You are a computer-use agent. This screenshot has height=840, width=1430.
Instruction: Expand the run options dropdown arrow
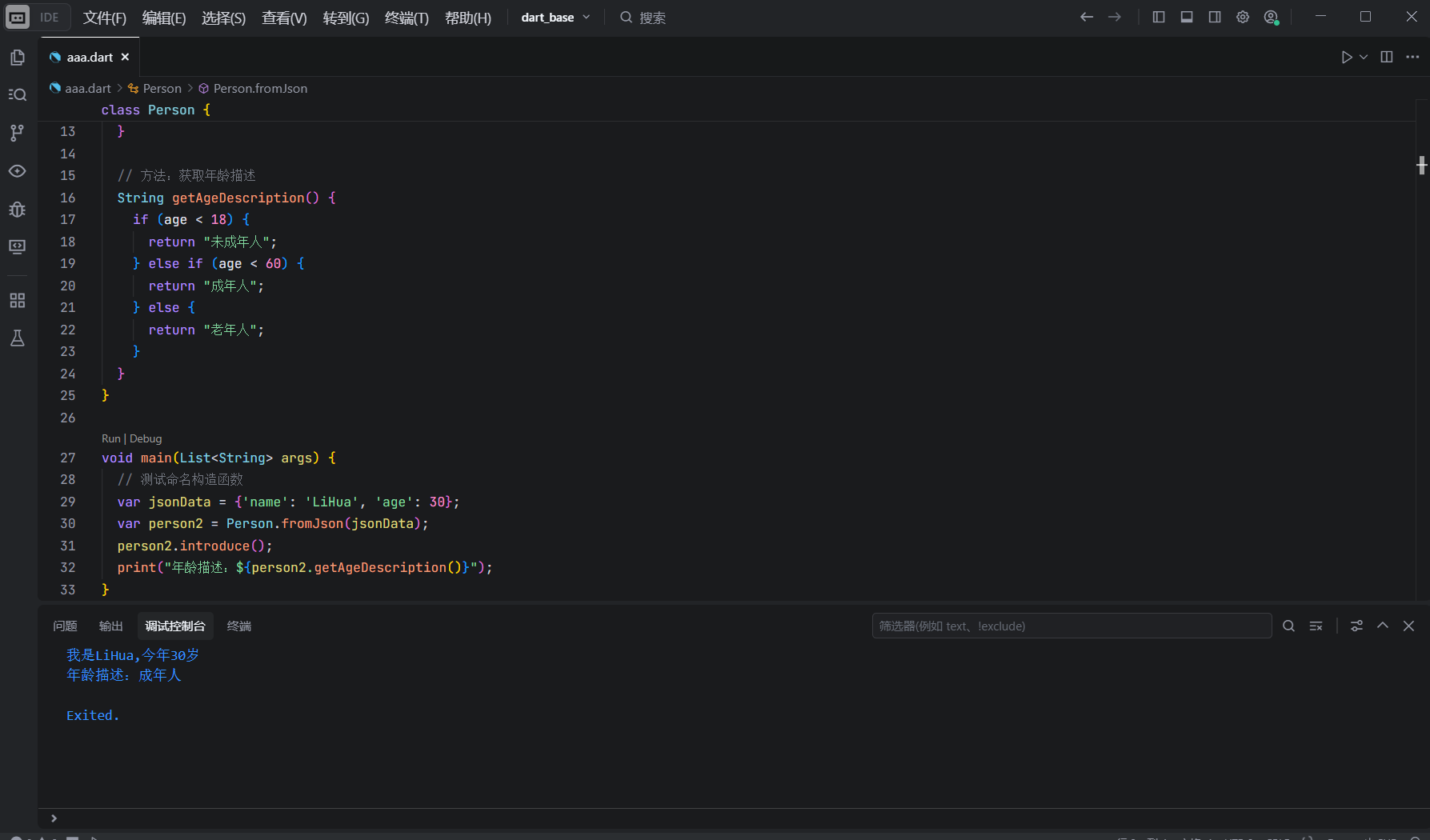(x=1364, y=57)
